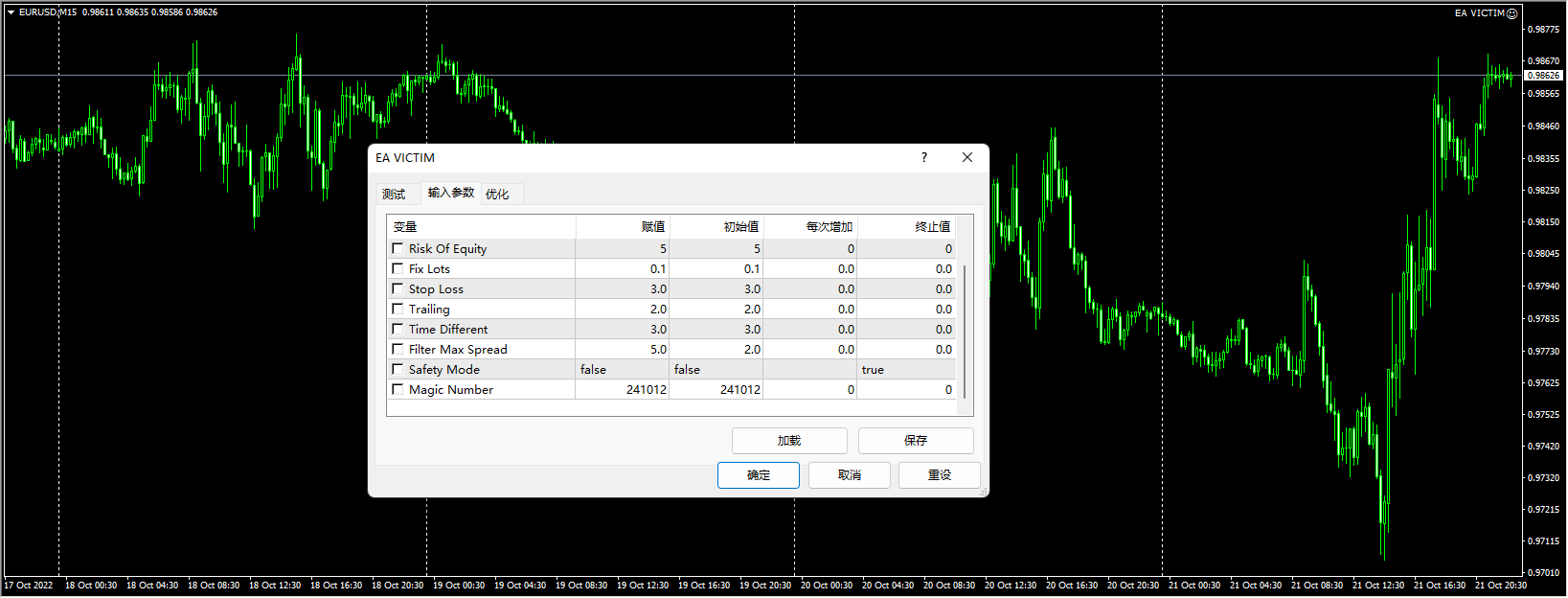
Task: Click the resize grip at dialog corner
Action: tap(983, 491)
